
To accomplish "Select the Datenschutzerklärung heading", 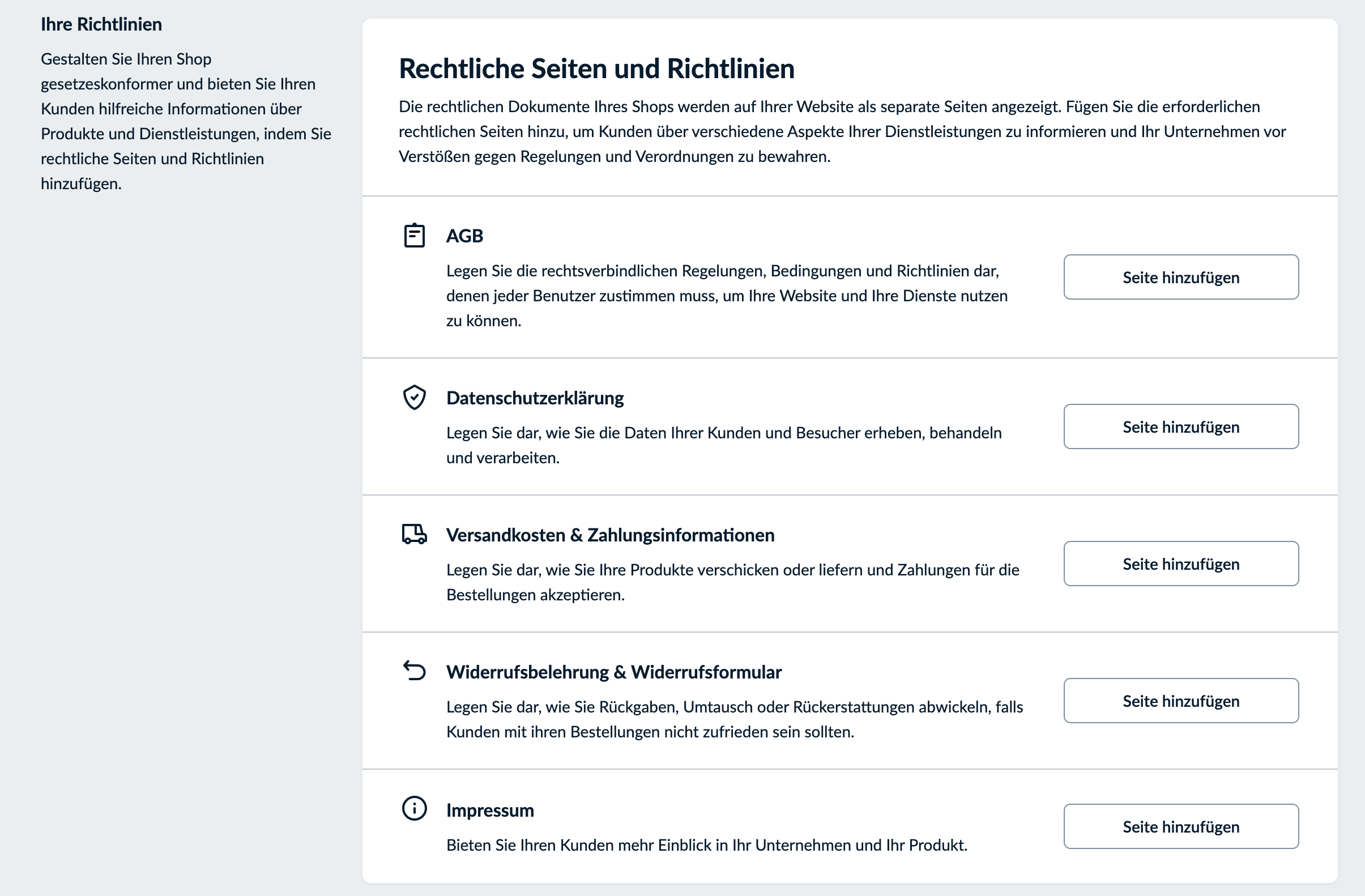I will 535,397.
